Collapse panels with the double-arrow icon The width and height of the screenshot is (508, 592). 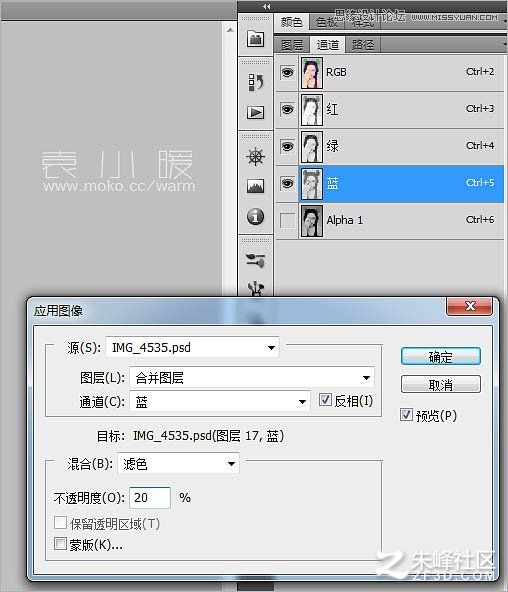[x=267, y=6]
